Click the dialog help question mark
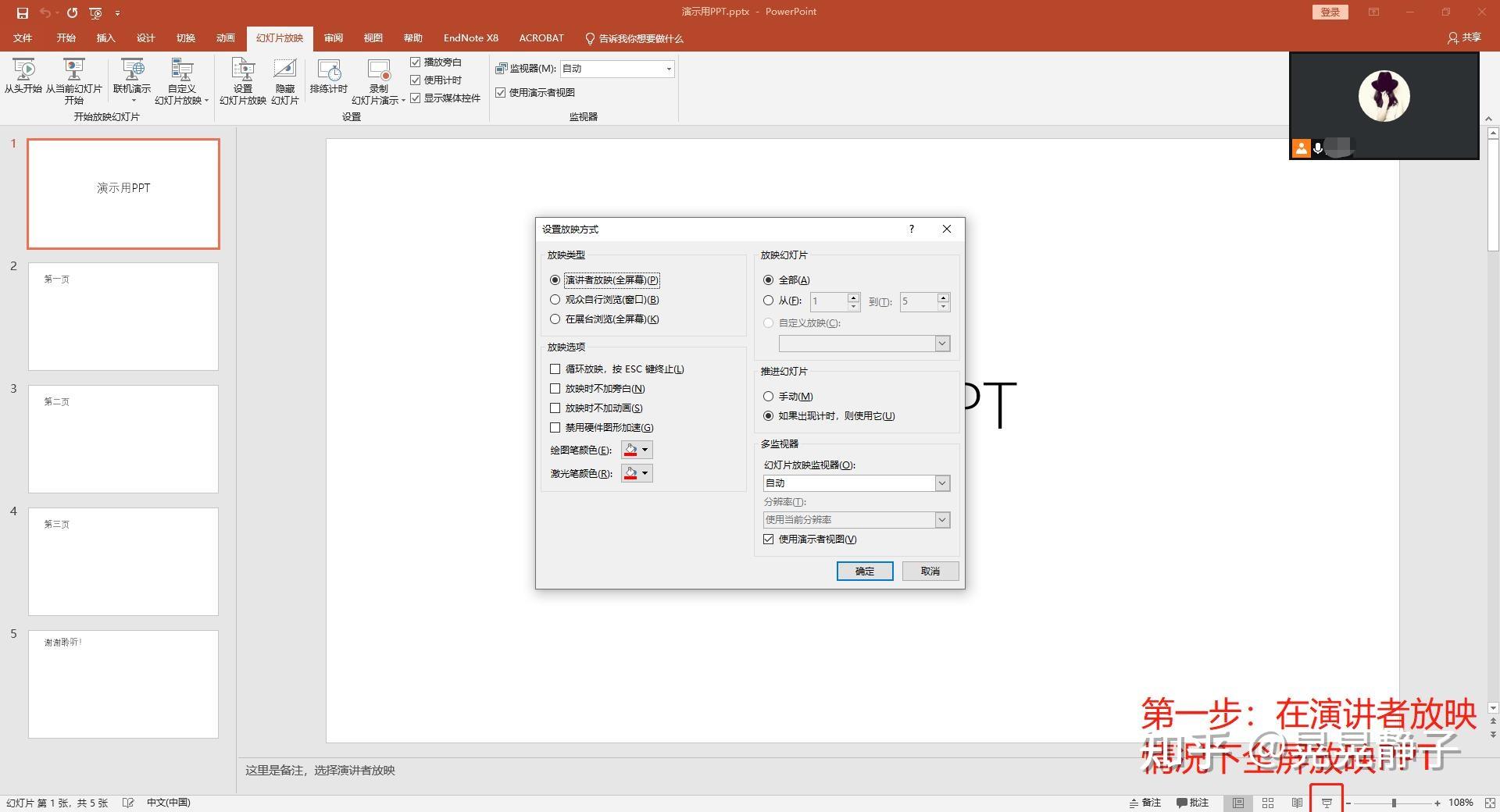 [x=911, y=229]
